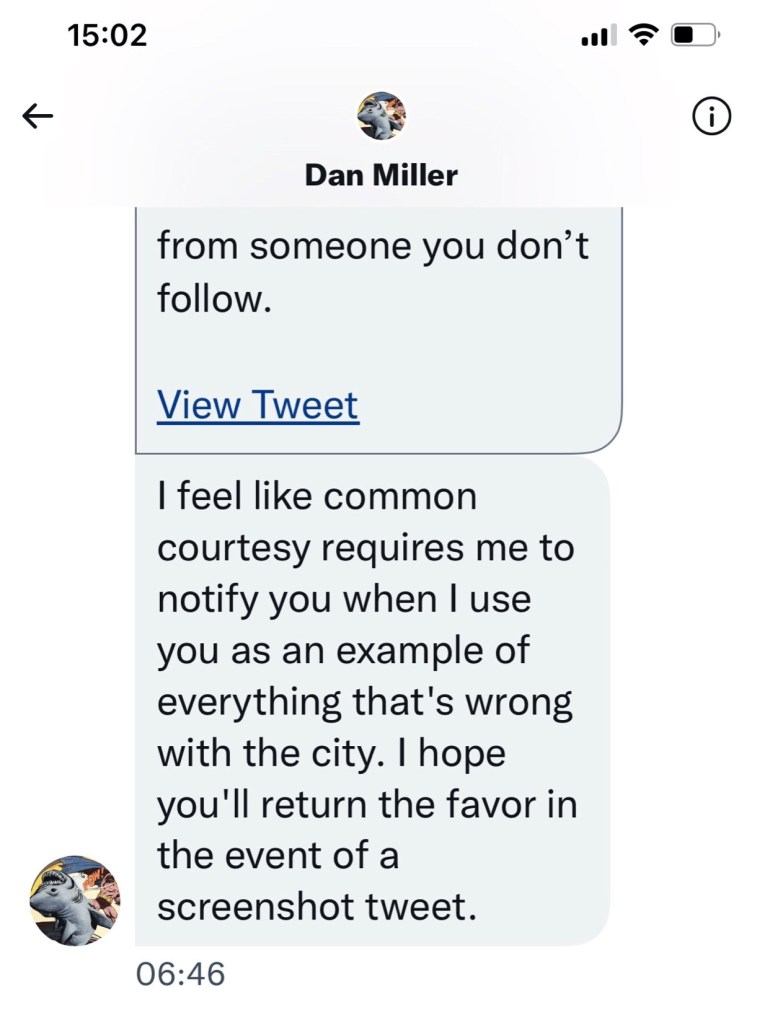Tap the "screenshot tweet." closing line

[313, 907]
